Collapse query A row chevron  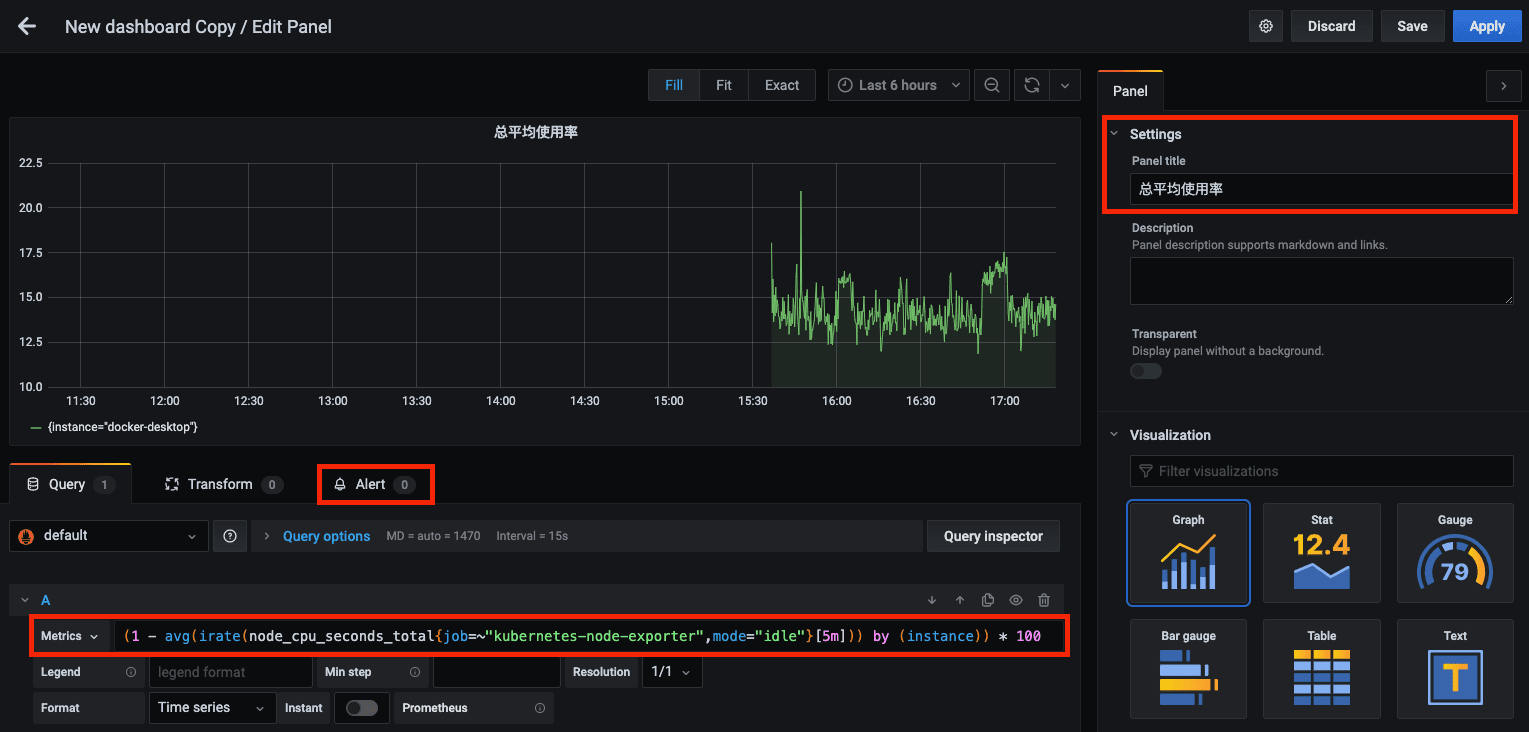[x=24, y=600]
